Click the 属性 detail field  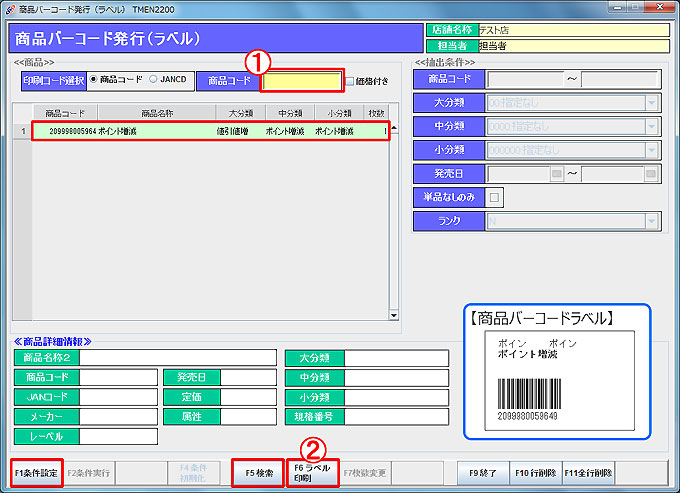248,417
